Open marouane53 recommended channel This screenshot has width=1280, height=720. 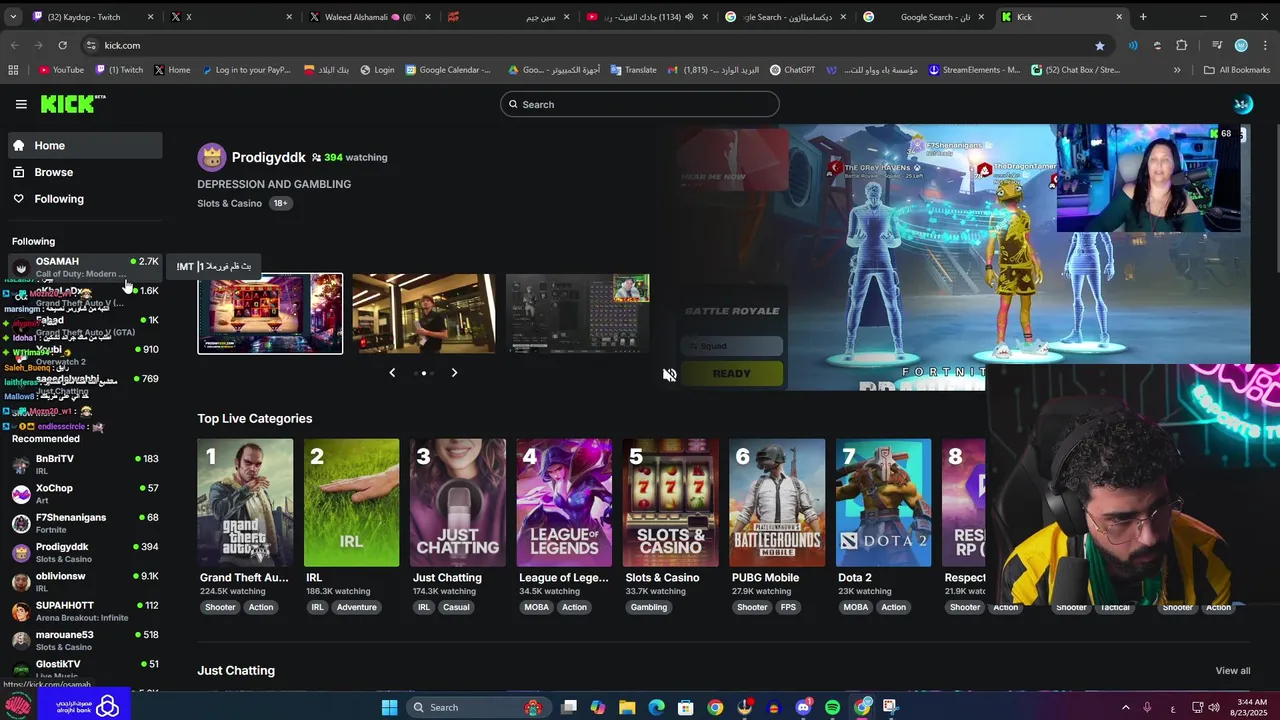click(85, 640)
